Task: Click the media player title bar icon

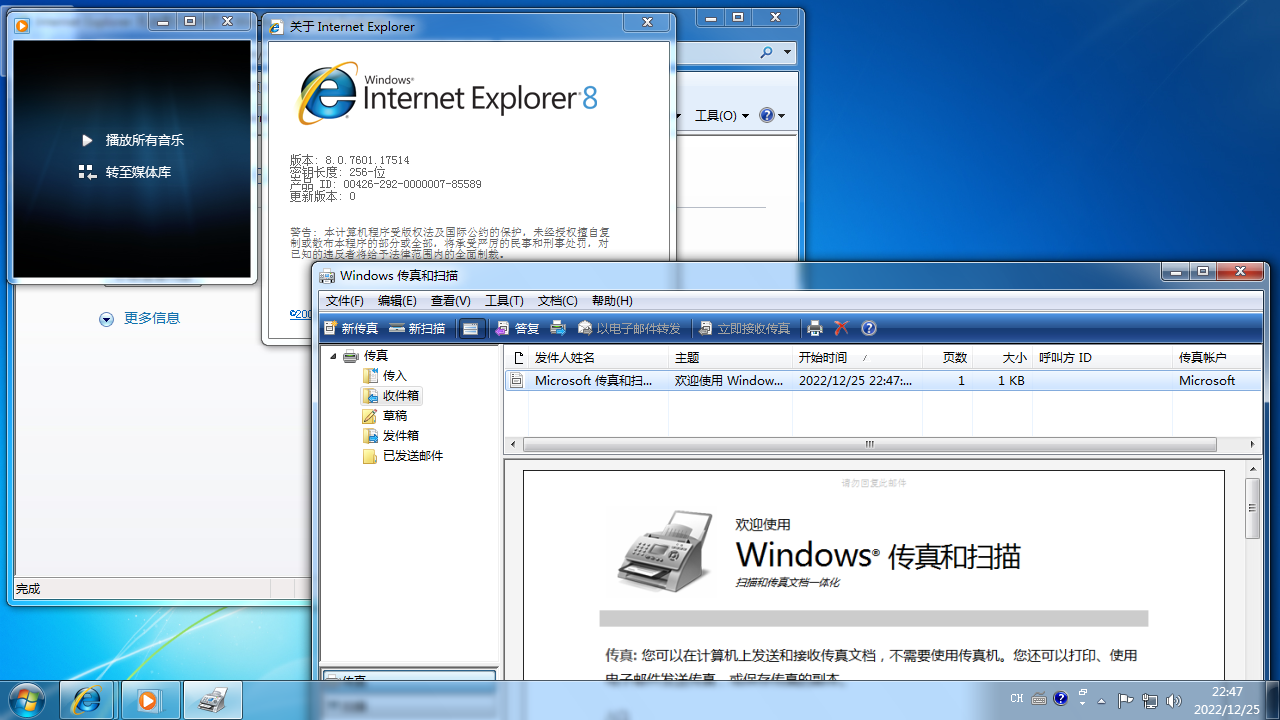Action: [23, 26]
